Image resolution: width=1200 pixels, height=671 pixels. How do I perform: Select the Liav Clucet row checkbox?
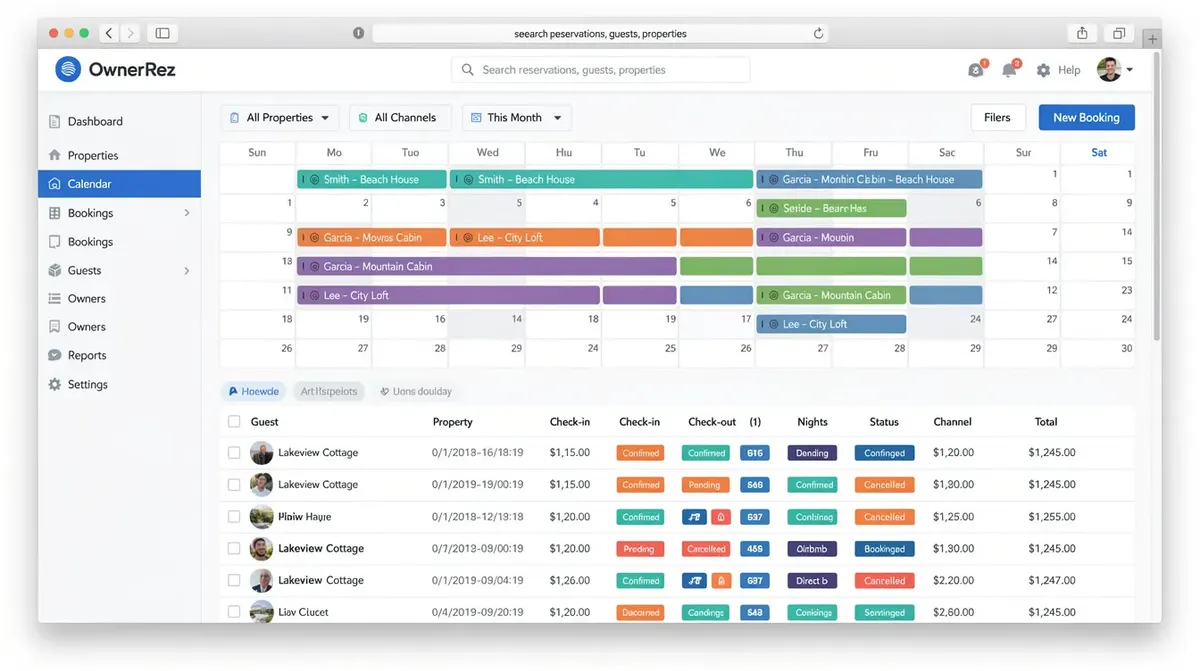[x=234, y=611]
